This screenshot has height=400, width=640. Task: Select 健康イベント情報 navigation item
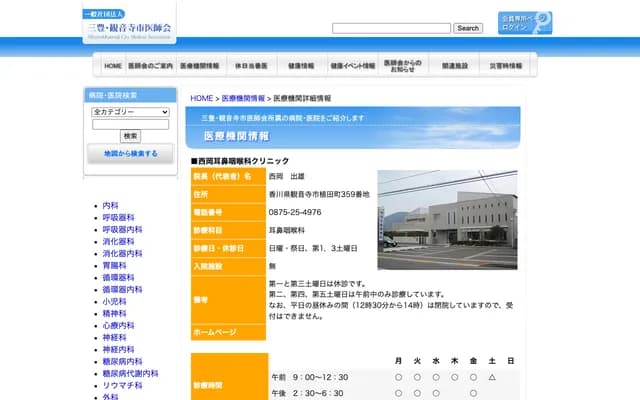[351, 66]
